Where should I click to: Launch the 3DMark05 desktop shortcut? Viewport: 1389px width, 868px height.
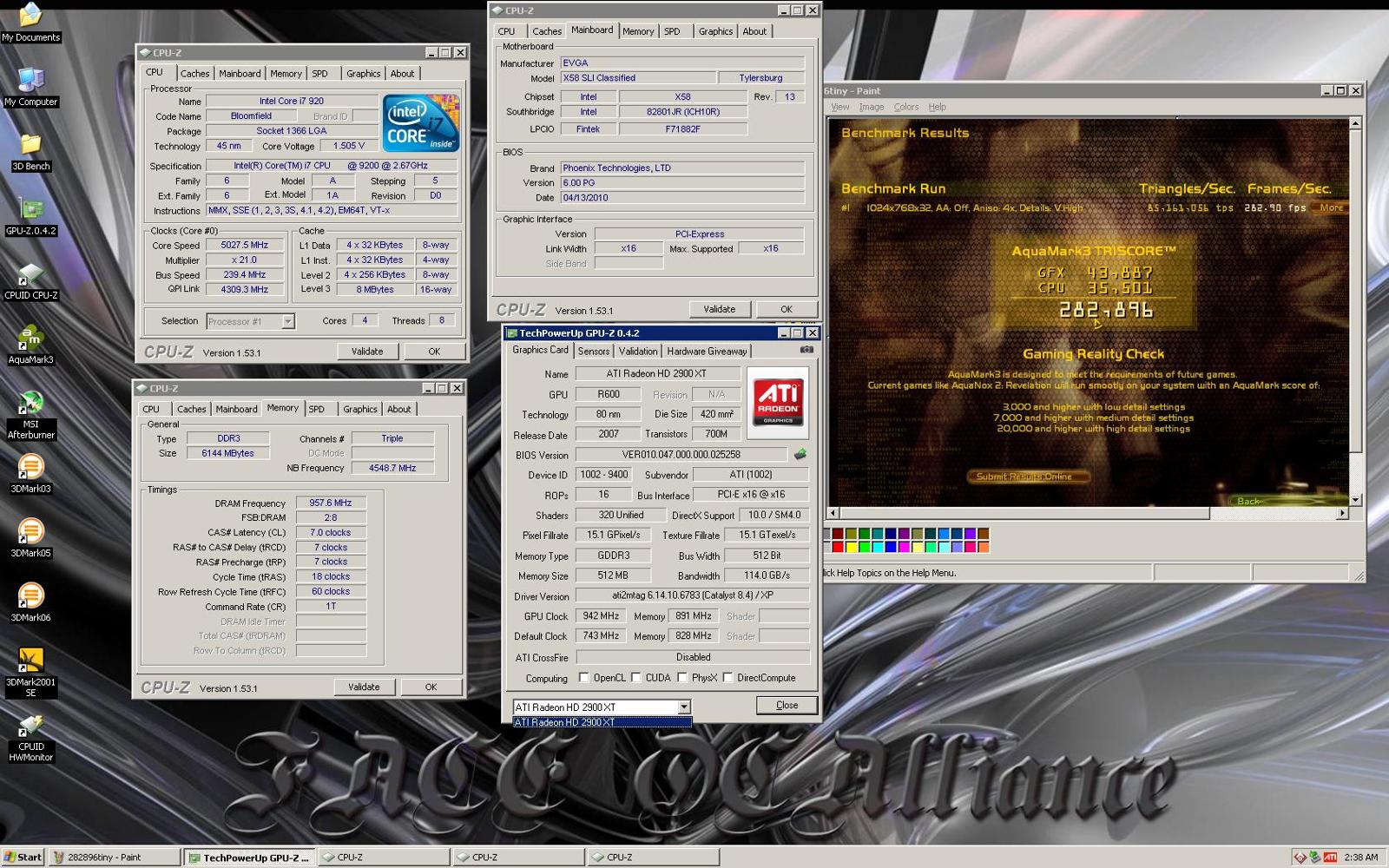(x=30, y=538)
